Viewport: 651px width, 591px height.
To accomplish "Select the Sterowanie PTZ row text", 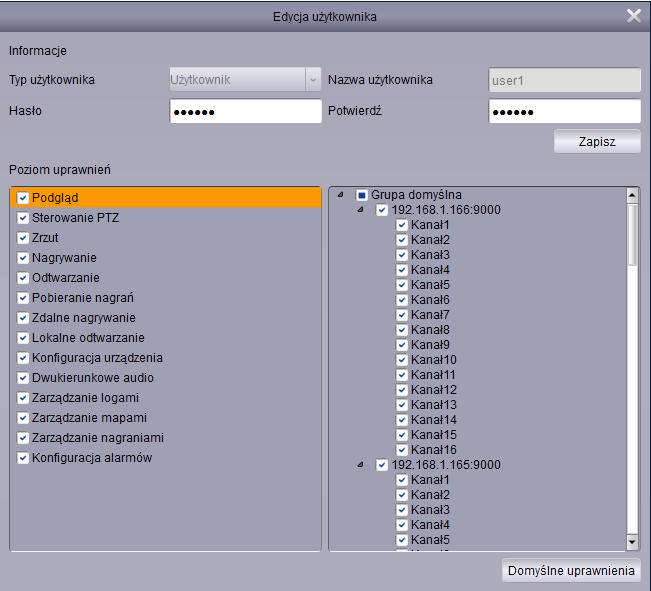I will point(75,218).
